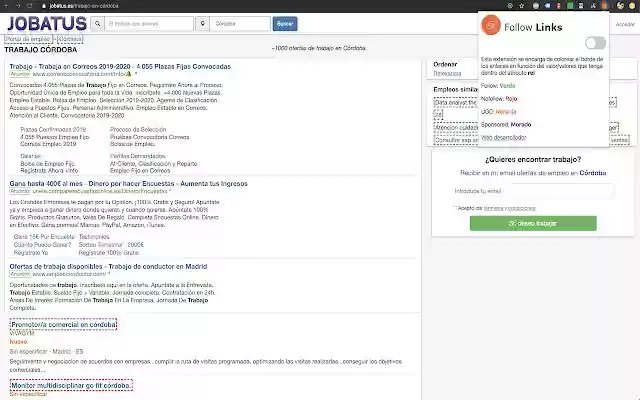The image size is (640, 400).
Task: Go back with the browser back arrow
Action: 7,6
